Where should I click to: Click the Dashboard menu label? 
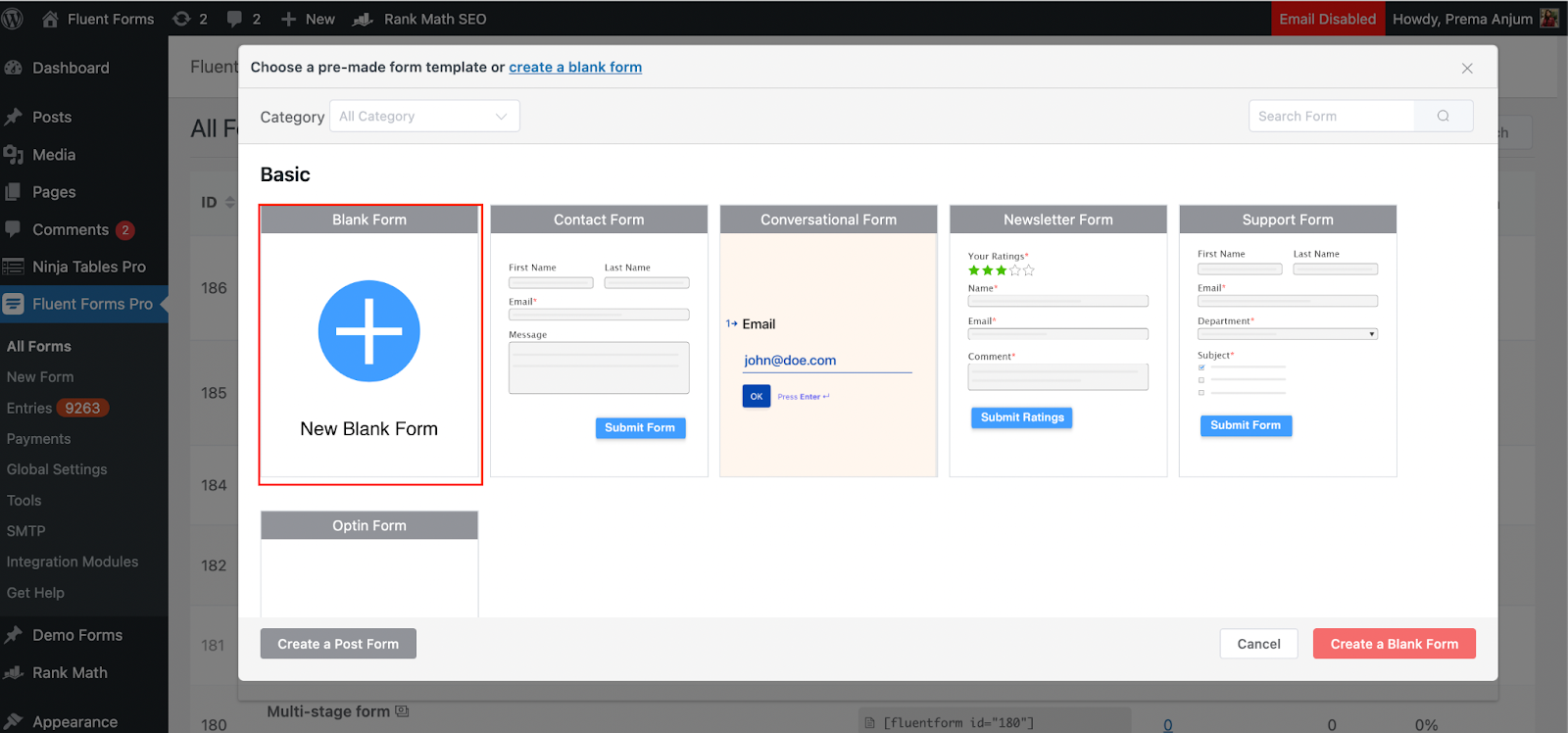[x=71, y=68]
